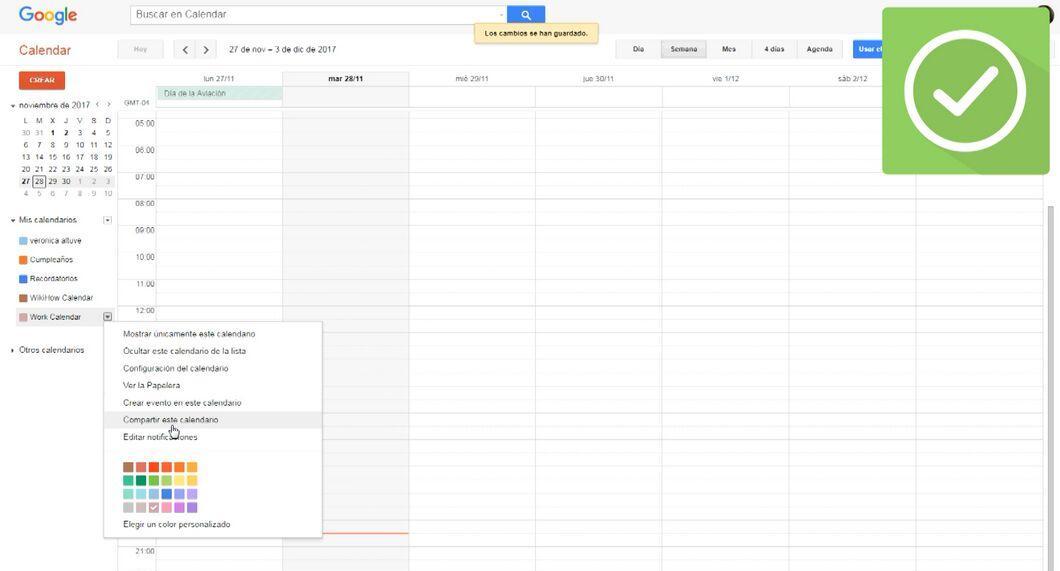This screenshot has height=571, width=1060.
Task: Go to next week arrow
Action: 206,49
